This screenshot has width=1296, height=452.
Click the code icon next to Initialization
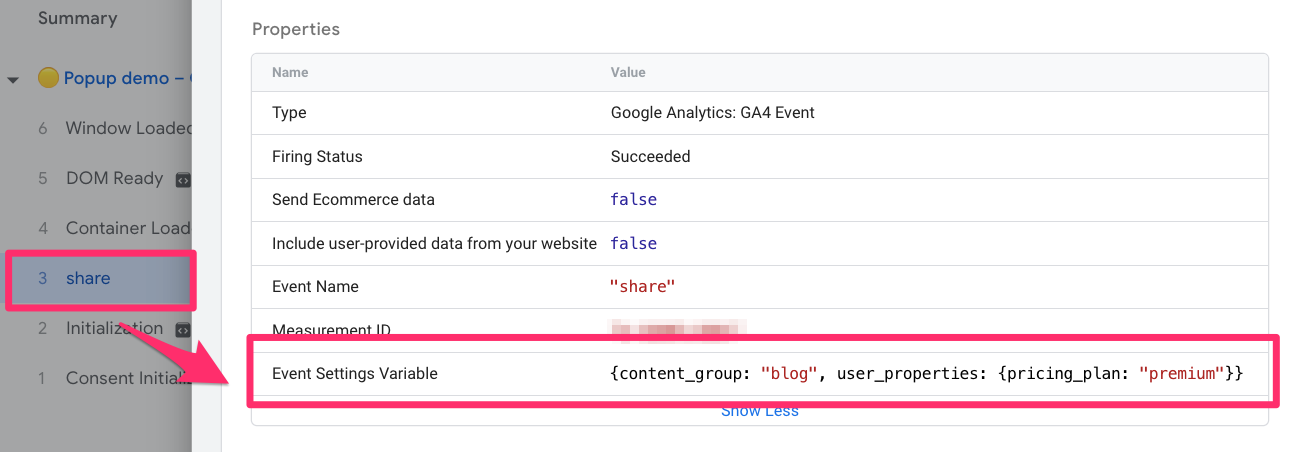click(x=183, y=329)
